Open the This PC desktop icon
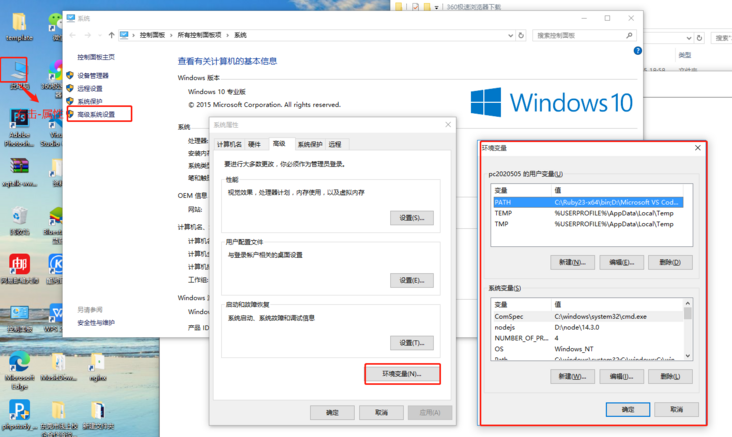 click(18, 74)
